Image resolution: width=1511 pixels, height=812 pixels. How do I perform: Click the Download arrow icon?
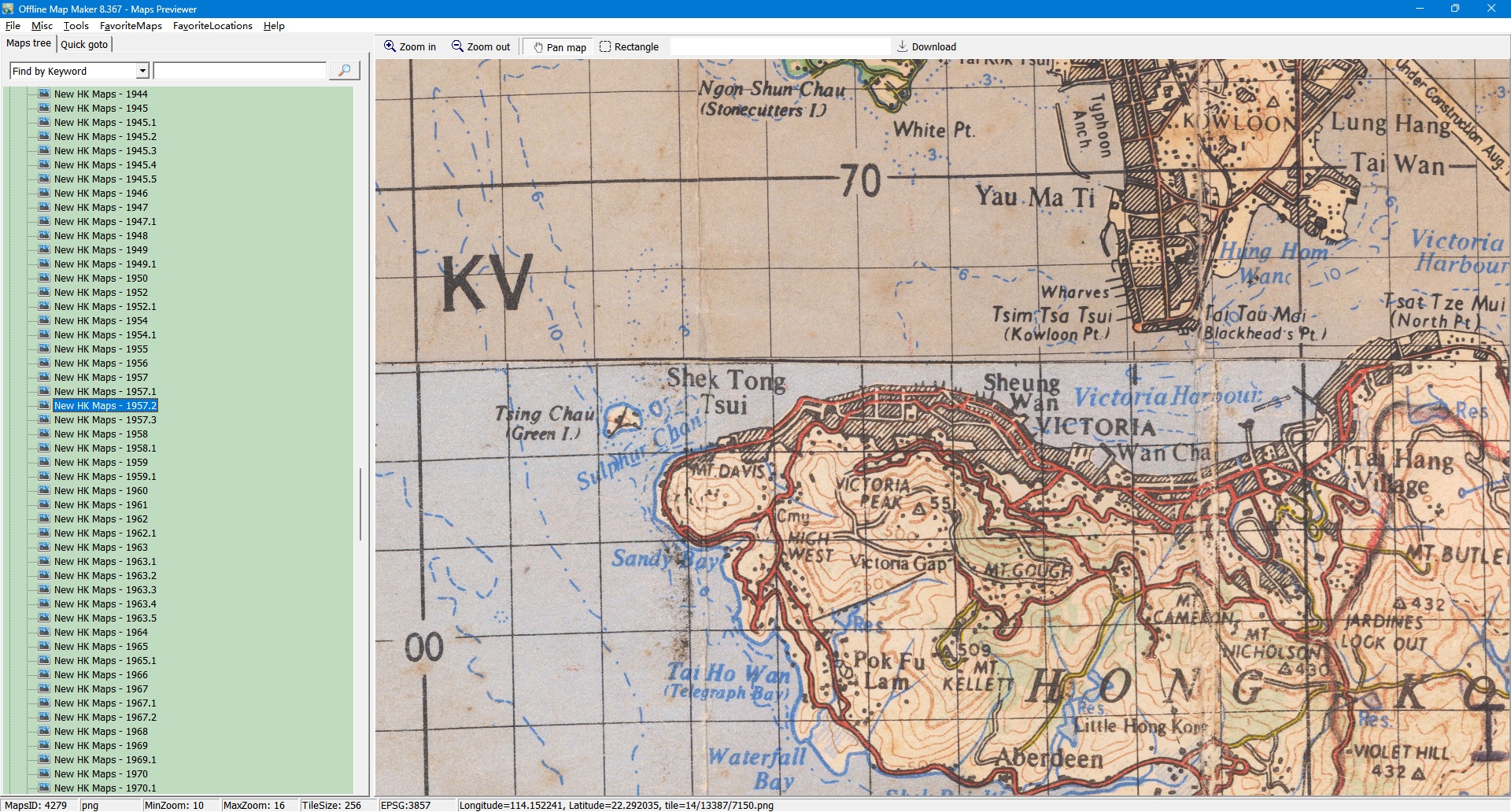[x=903, y=46]
